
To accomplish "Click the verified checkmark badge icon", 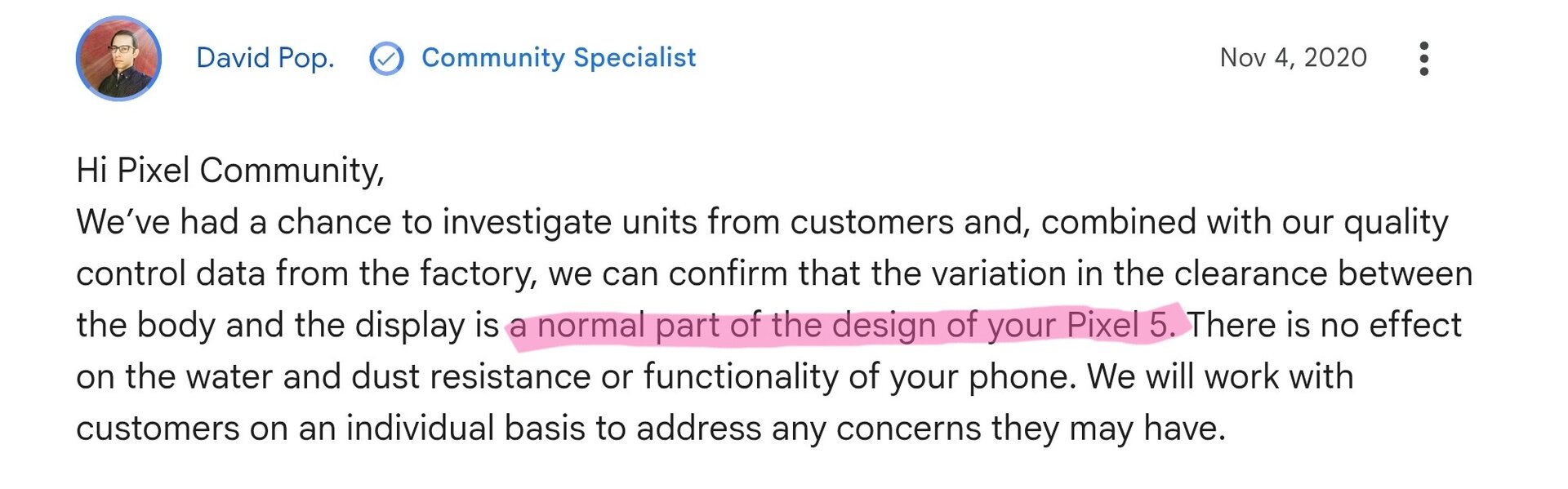I will 386,59.
